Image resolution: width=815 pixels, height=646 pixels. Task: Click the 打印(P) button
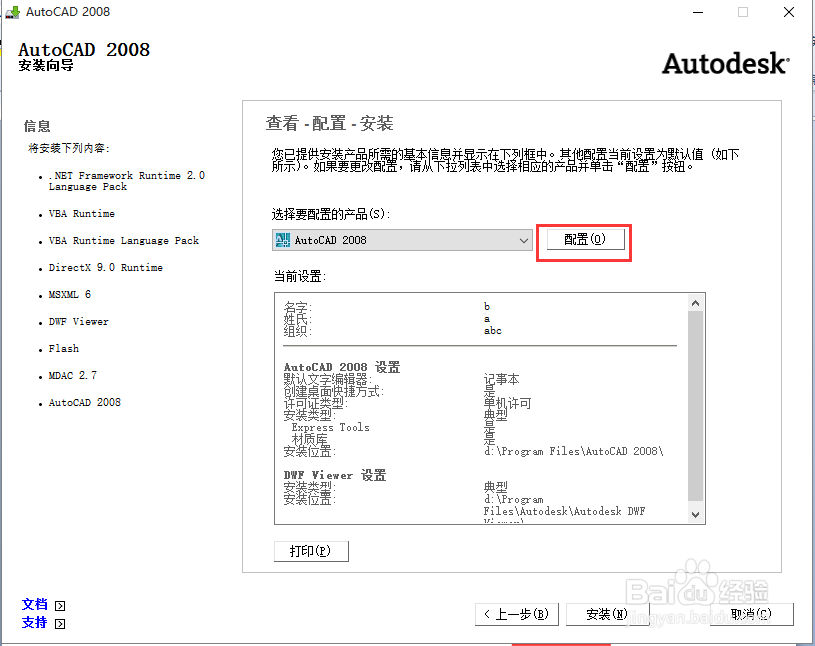click(x=311, y=551)
